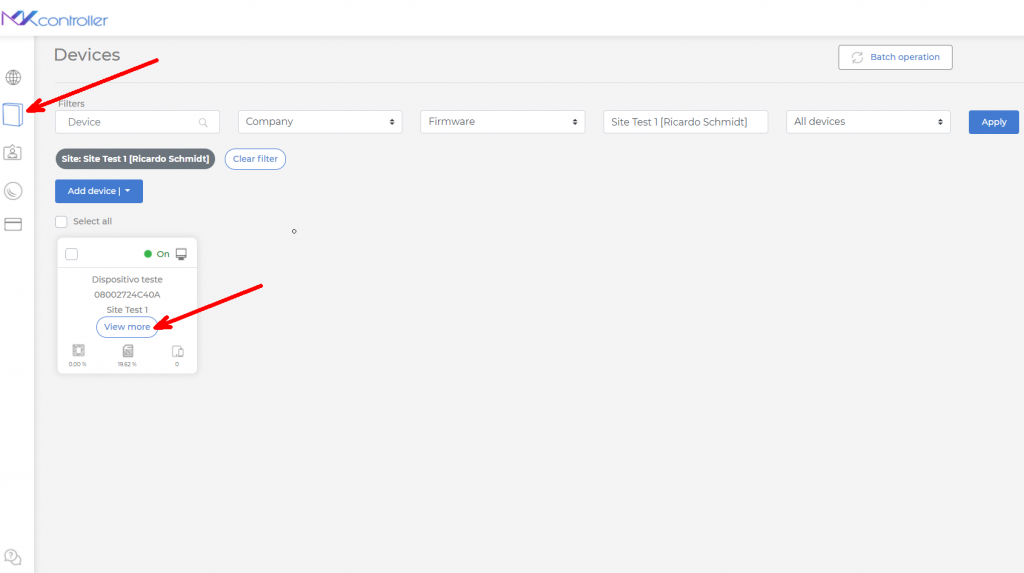Screen dimensions: 1024x573
Task: Expand the Company filter dropdown
Action: point(320,122)
